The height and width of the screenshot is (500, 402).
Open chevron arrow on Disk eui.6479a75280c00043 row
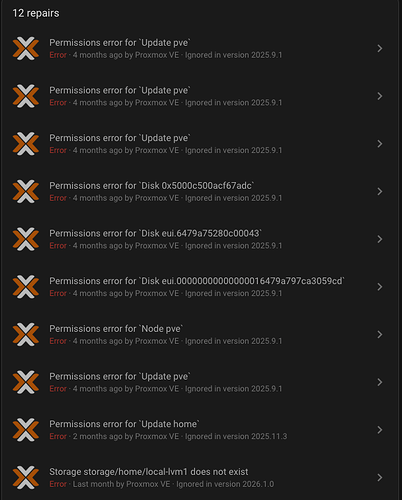point(380,239)
